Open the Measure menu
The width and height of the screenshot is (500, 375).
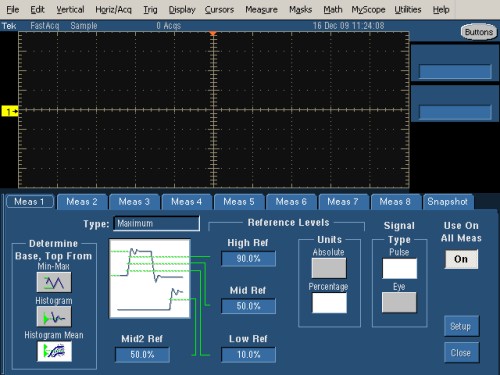[x=261, y=10]
